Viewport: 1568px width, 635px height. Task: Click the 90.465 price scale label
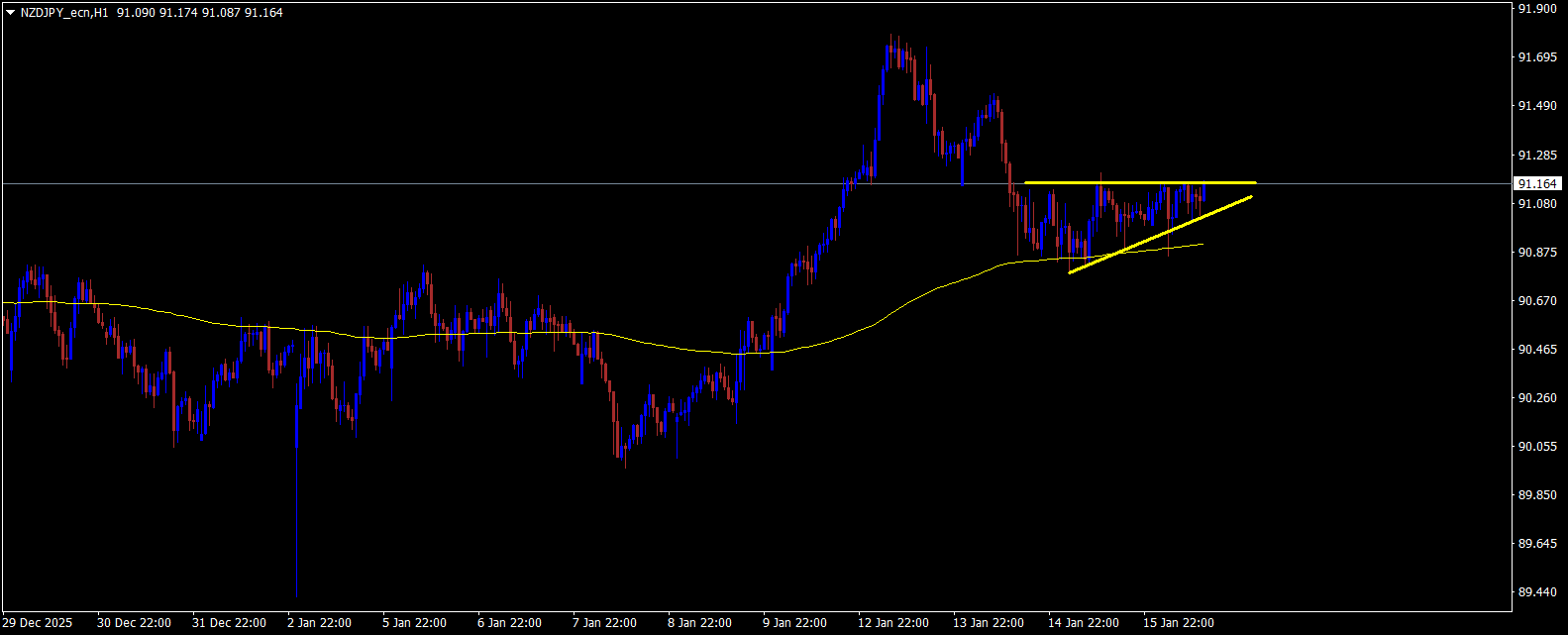(1538, 350)
